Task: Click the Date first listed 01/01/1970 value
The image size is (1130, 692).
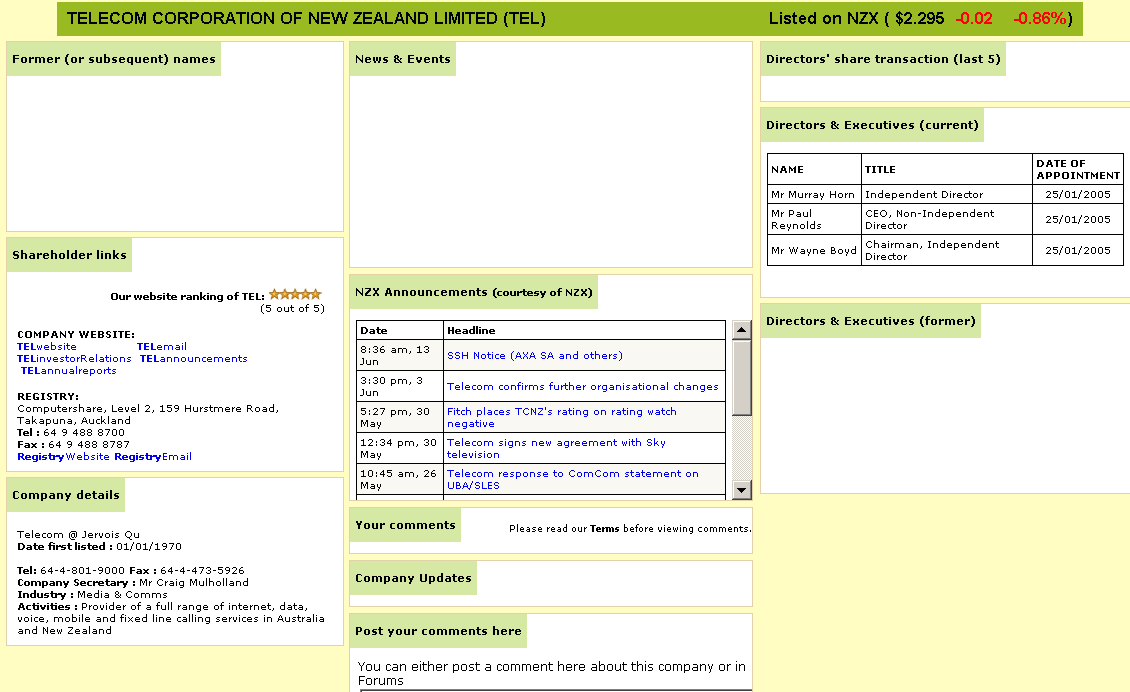Action: (x=149, y=546)
